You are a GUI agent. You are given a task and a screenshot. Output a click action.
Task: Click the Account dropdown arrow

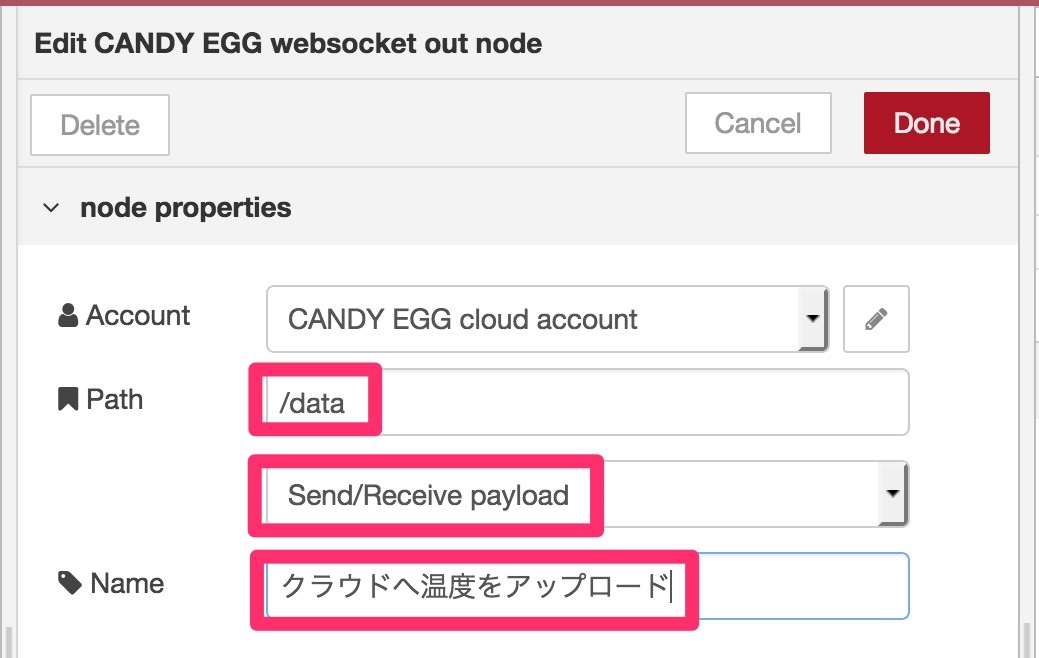(x=812, y=319)
